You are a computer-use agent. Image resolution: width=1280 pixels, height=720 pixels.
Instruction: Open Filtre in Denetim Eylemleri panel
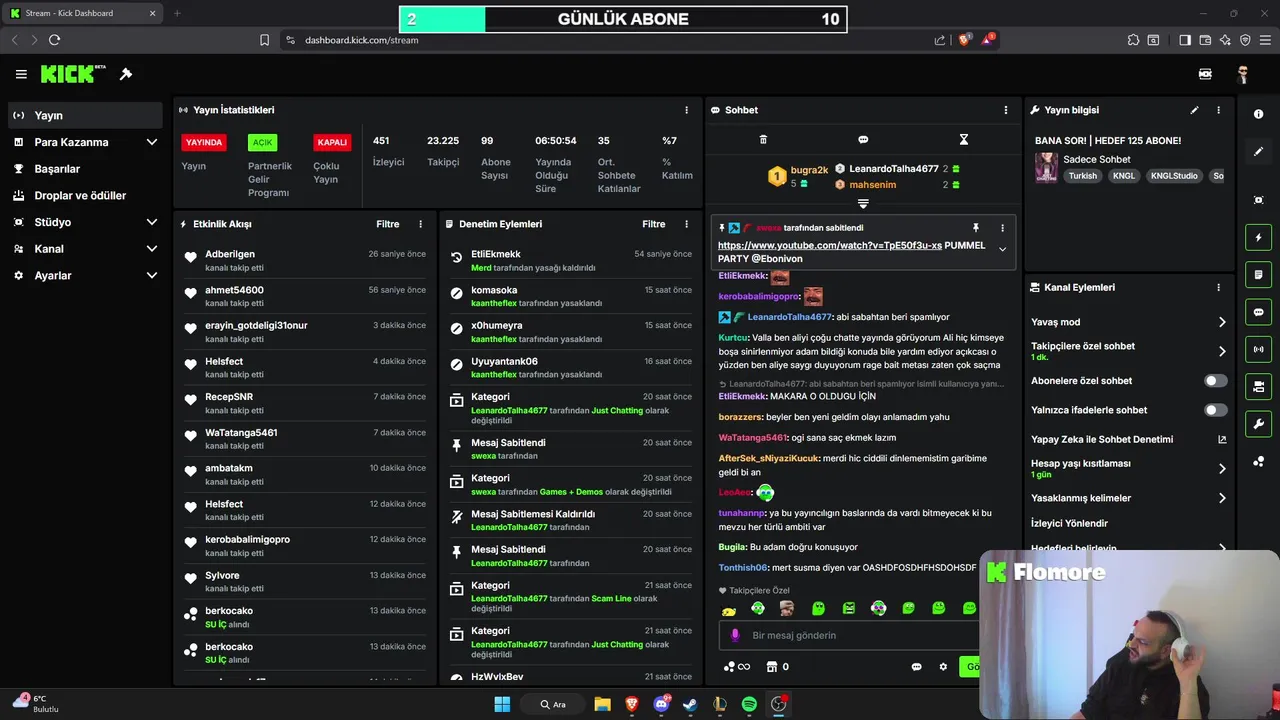pos(653,224)
